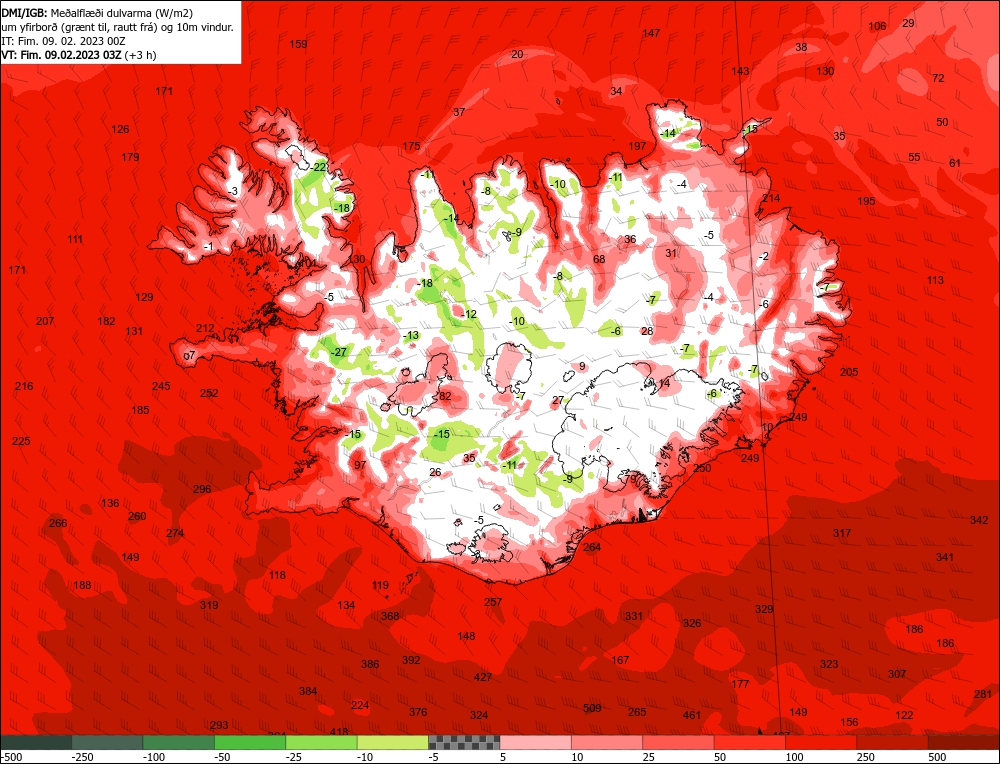Select the Westfjords value '-22'
1000x764 pixels.
319,168
